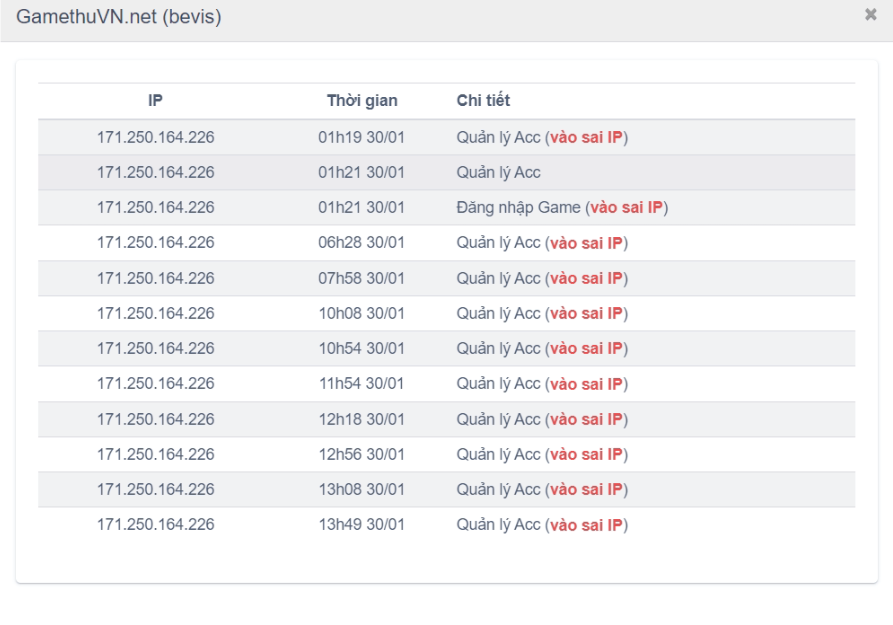Click the Chi tiết column header
Image resolution: width=893 pixels, height=625 pixels.
(483, 100)
